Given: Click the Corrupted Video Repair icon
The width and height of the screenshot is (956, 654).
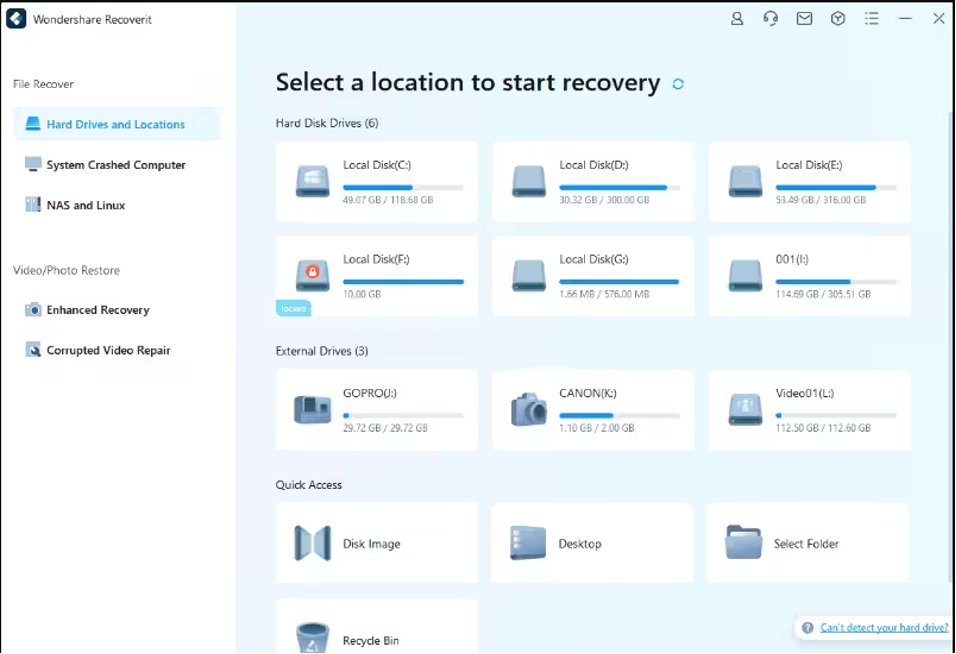Looking at the screenshot, I should pyautogui.click(x=33, y=350).
